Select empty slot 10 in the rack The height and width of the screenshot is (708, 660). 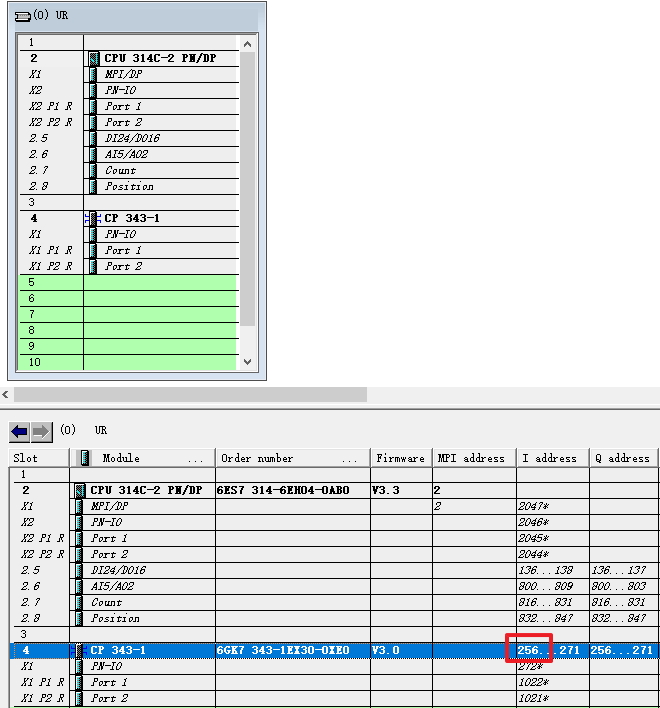click(128, 362)
